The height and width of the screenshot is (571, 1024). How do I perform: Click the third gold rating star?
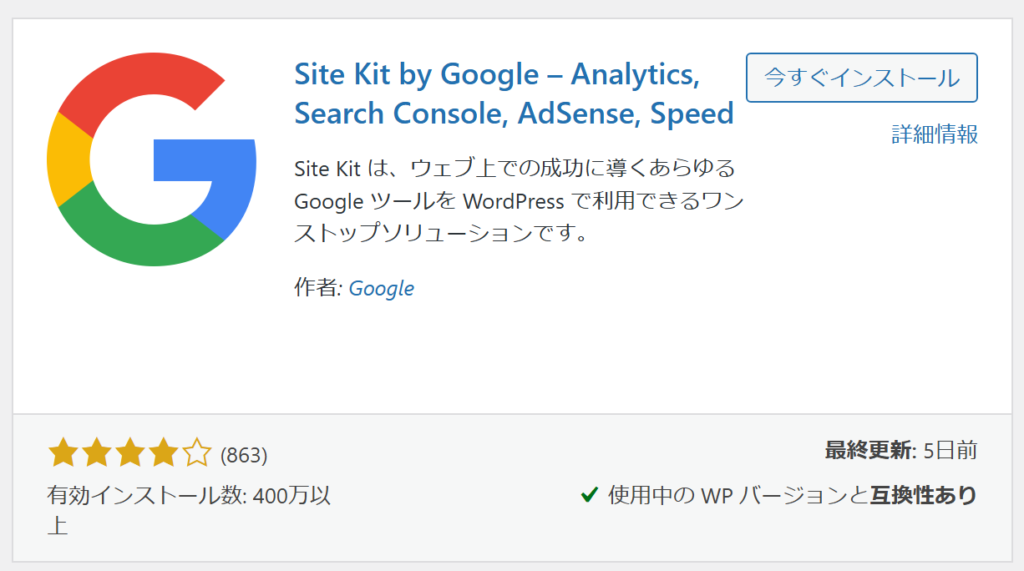point(130,455)
